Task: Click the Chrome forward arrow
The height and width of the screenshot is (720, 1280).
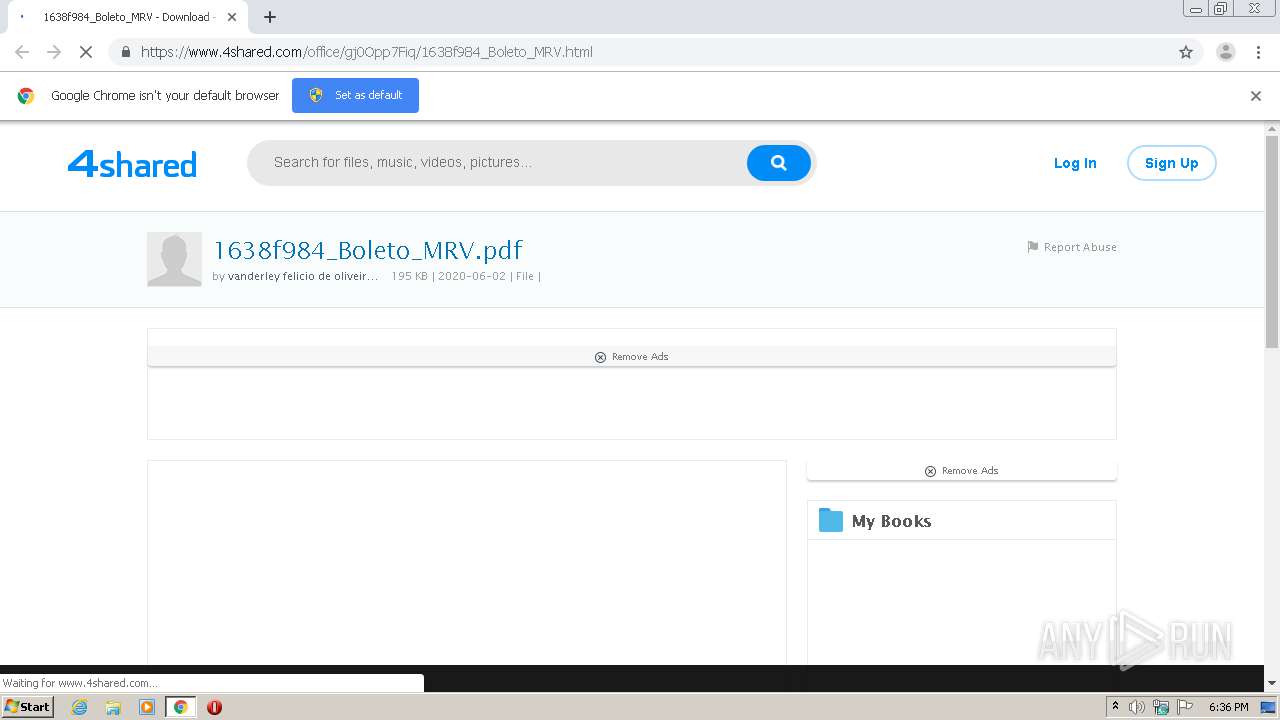Action: point(54,52)
